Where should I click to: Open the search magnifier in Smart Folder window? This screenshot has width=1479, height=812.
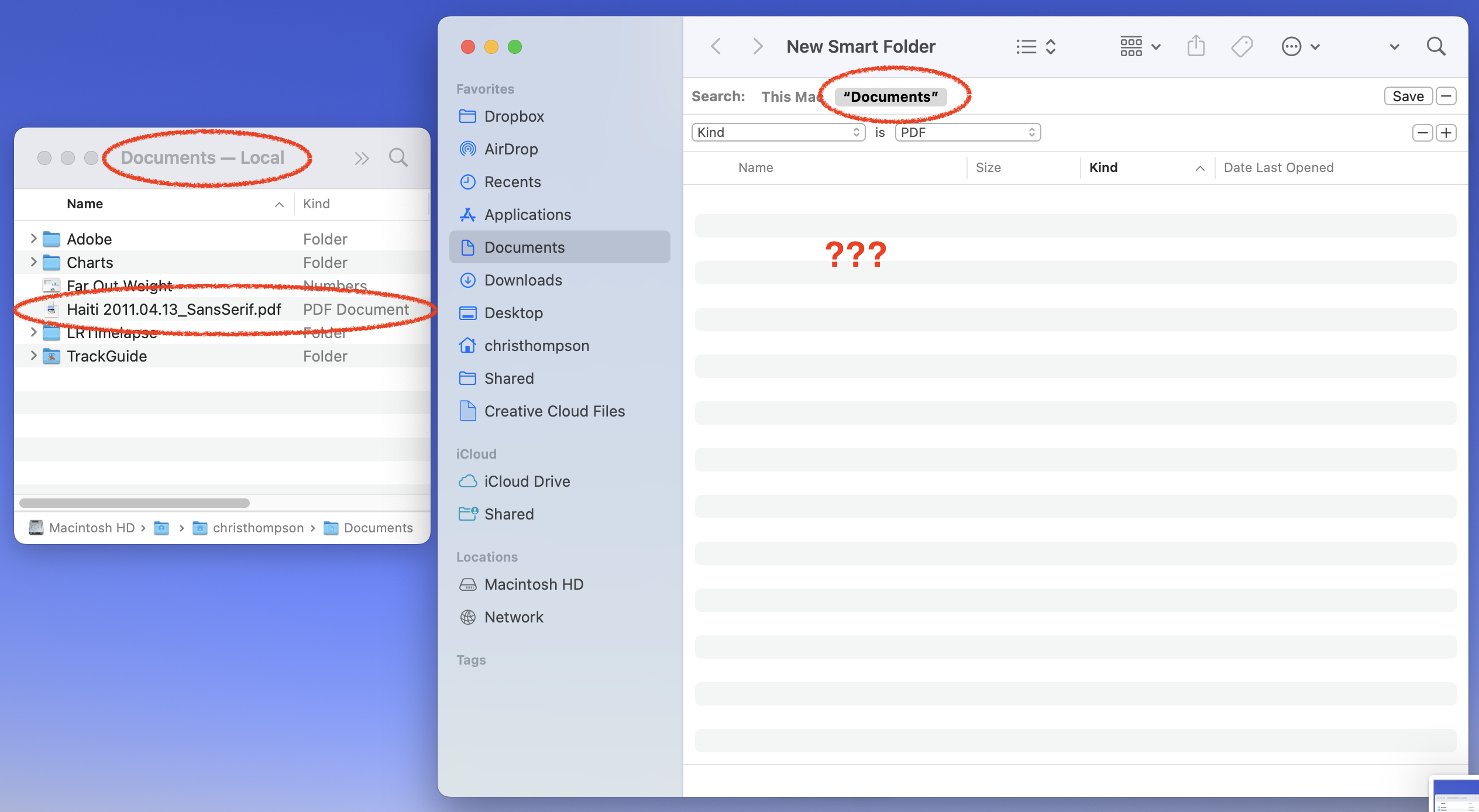point(1436,46)
